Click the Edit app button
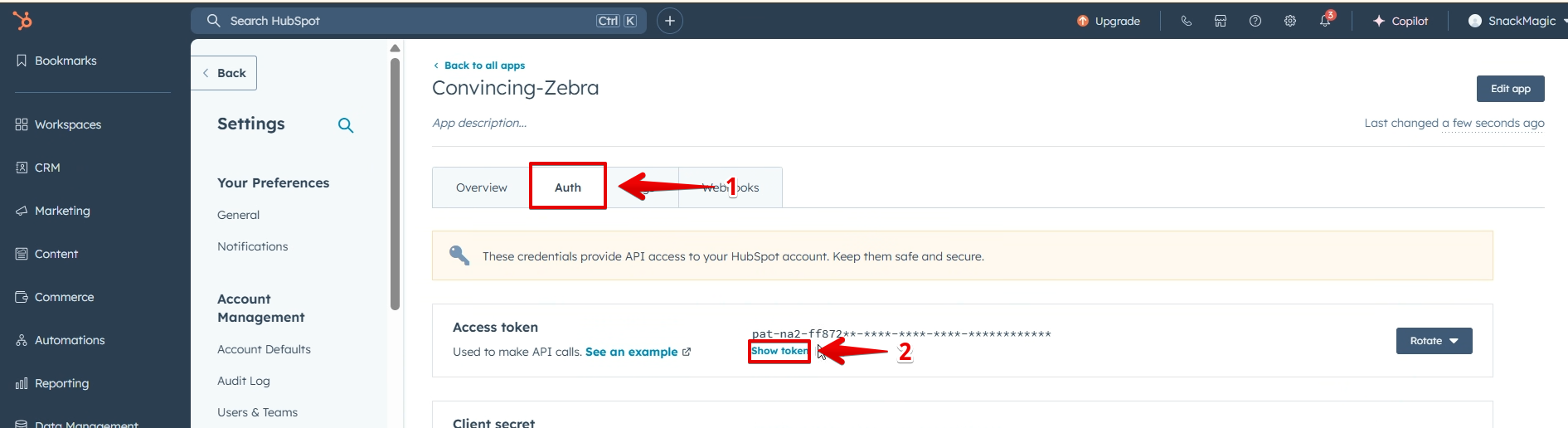Viewport: 1568px width, 428px height. point(1510,89)
